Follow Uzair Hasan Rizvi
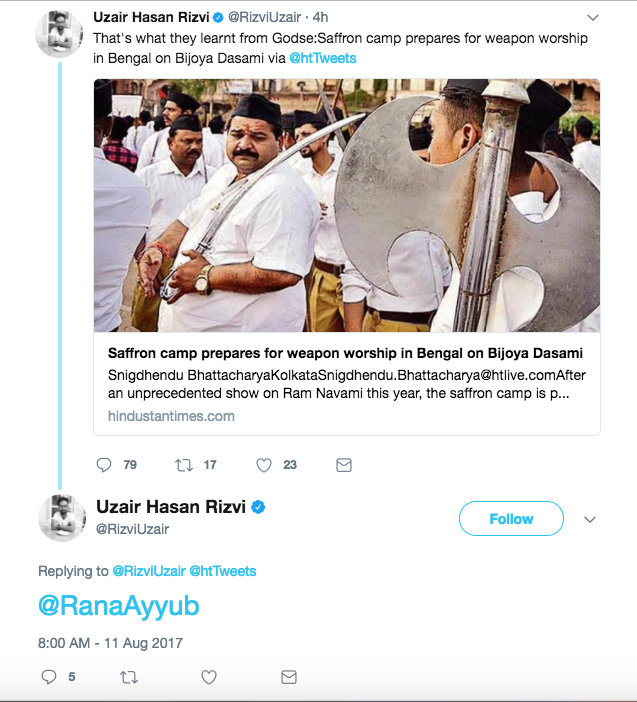 511,519
